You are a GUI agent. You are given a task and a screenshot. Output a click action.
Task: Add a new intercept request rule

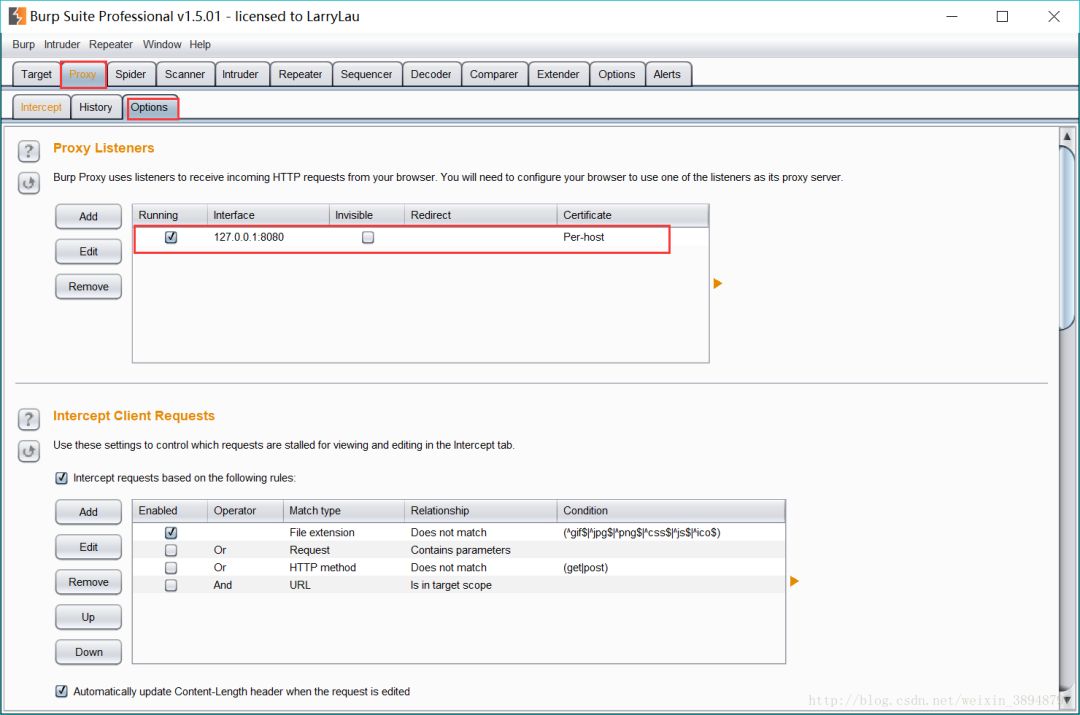[x=88, y=512]
